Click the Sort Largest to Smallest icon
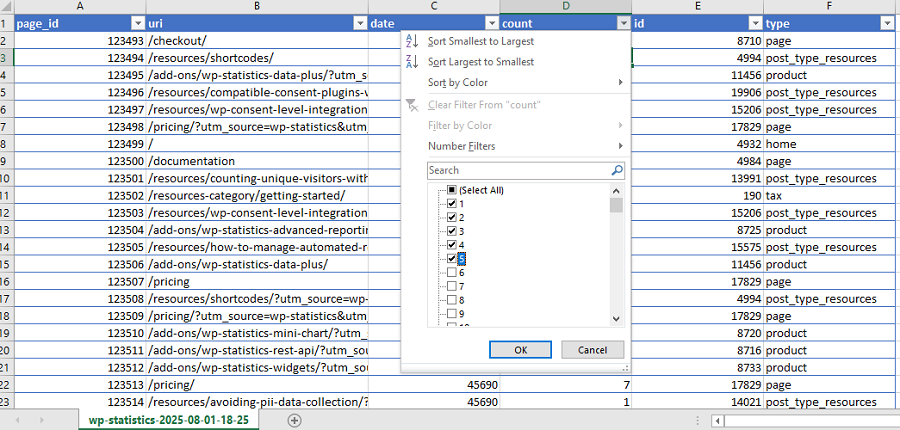Viewport: 900px width, 430px height. point(412,62)
